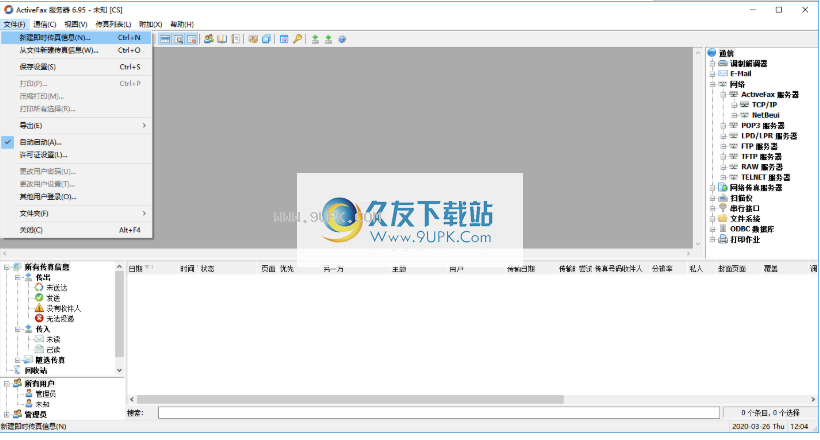
Task: Collapse the 传出 tree node
Action: 17,277
